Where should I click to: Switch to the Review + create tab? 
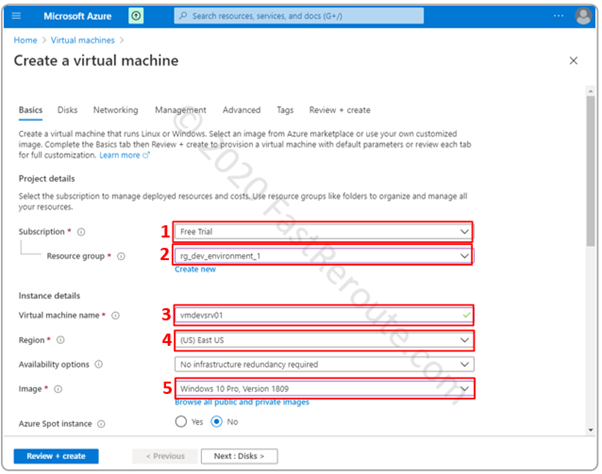tap(340, 110)
